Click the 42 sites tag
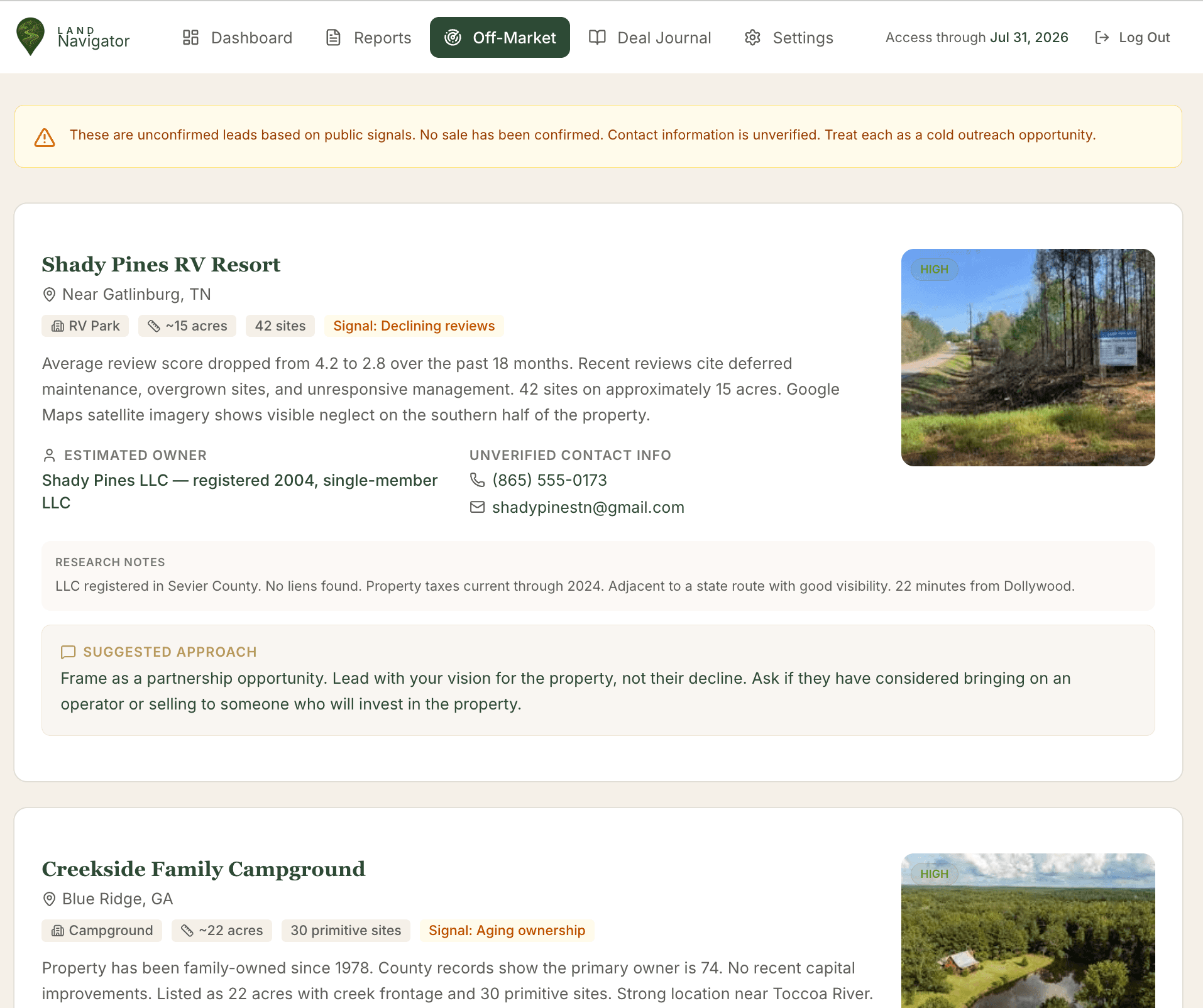Image resolution: width=1203 pixels, height=1008 pixels. 280,326
